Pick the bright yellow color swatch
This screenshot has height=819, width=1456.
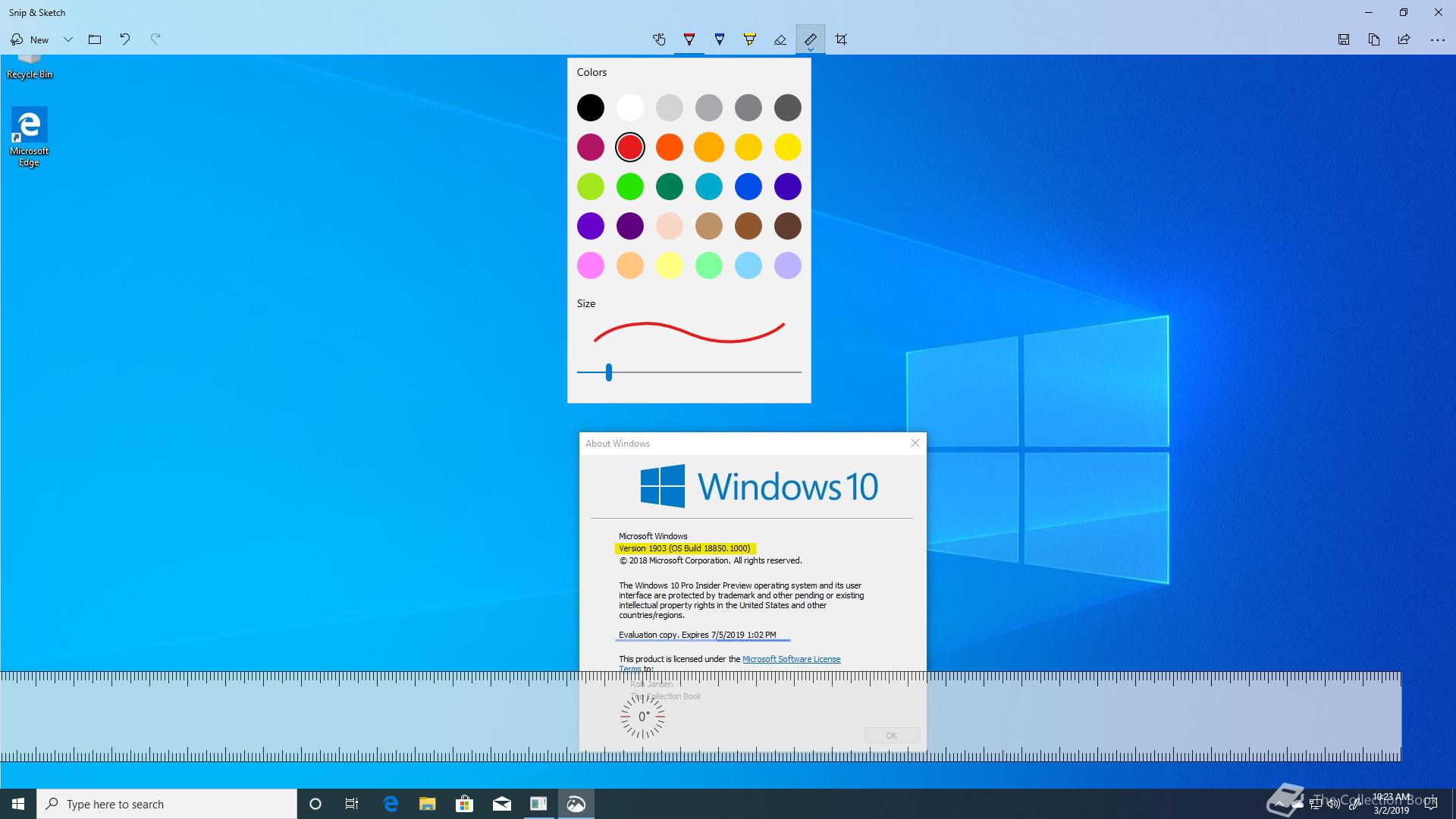788,147
